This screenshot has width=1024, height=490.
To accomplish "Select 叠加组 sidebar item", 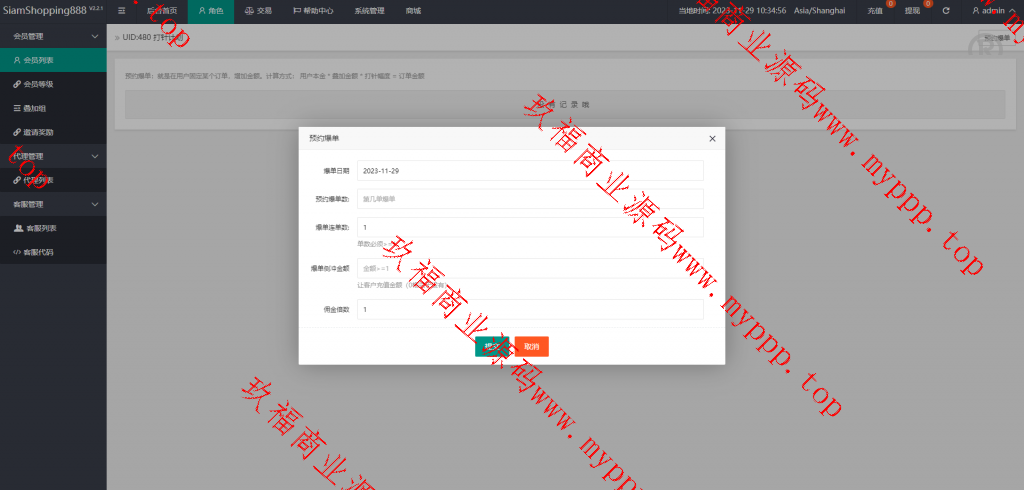I will click(x=35, y=108).
